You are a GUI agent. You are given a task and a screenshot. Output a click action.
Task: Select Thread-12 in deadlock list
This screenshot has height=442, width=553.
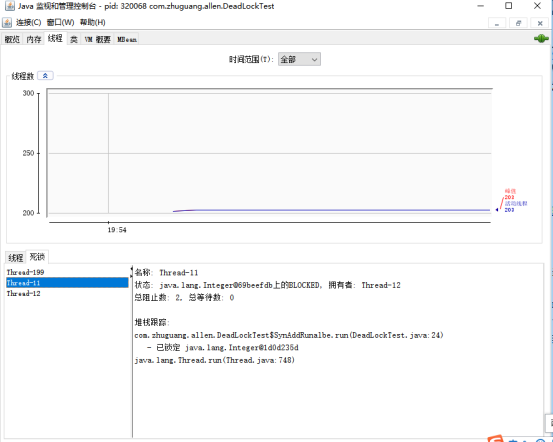(67, 293)
